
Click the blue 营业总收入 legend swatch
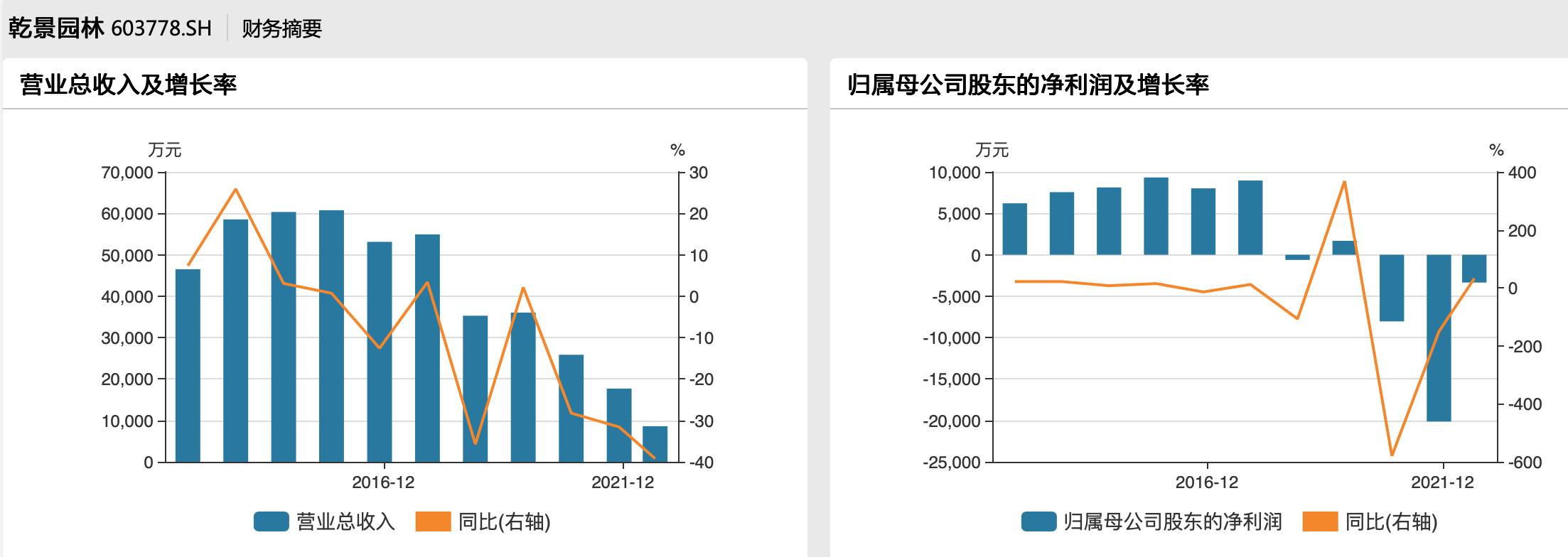(x=271, y=521)
